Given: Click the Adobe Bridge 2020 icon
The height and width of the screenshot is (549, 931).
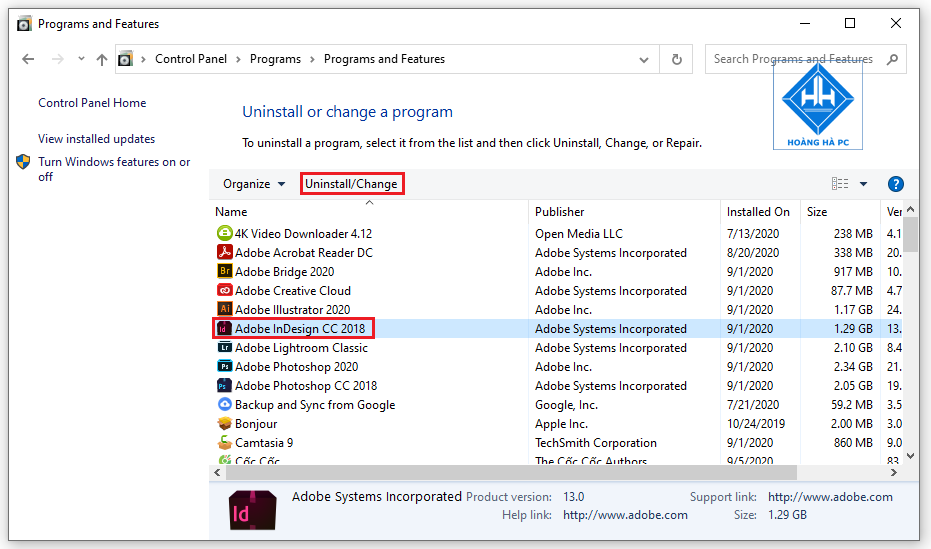Looking at the screenshot, I should pos(224,271).
